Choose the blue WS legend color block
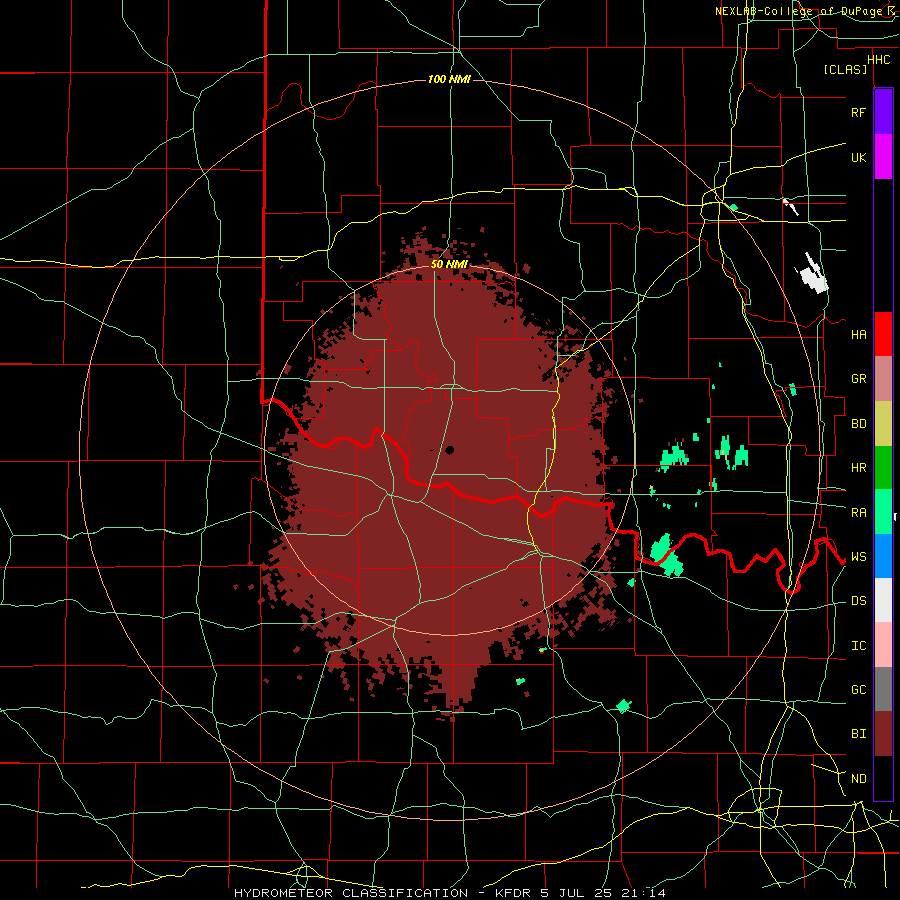900x900 pixels. click(883, 556)
